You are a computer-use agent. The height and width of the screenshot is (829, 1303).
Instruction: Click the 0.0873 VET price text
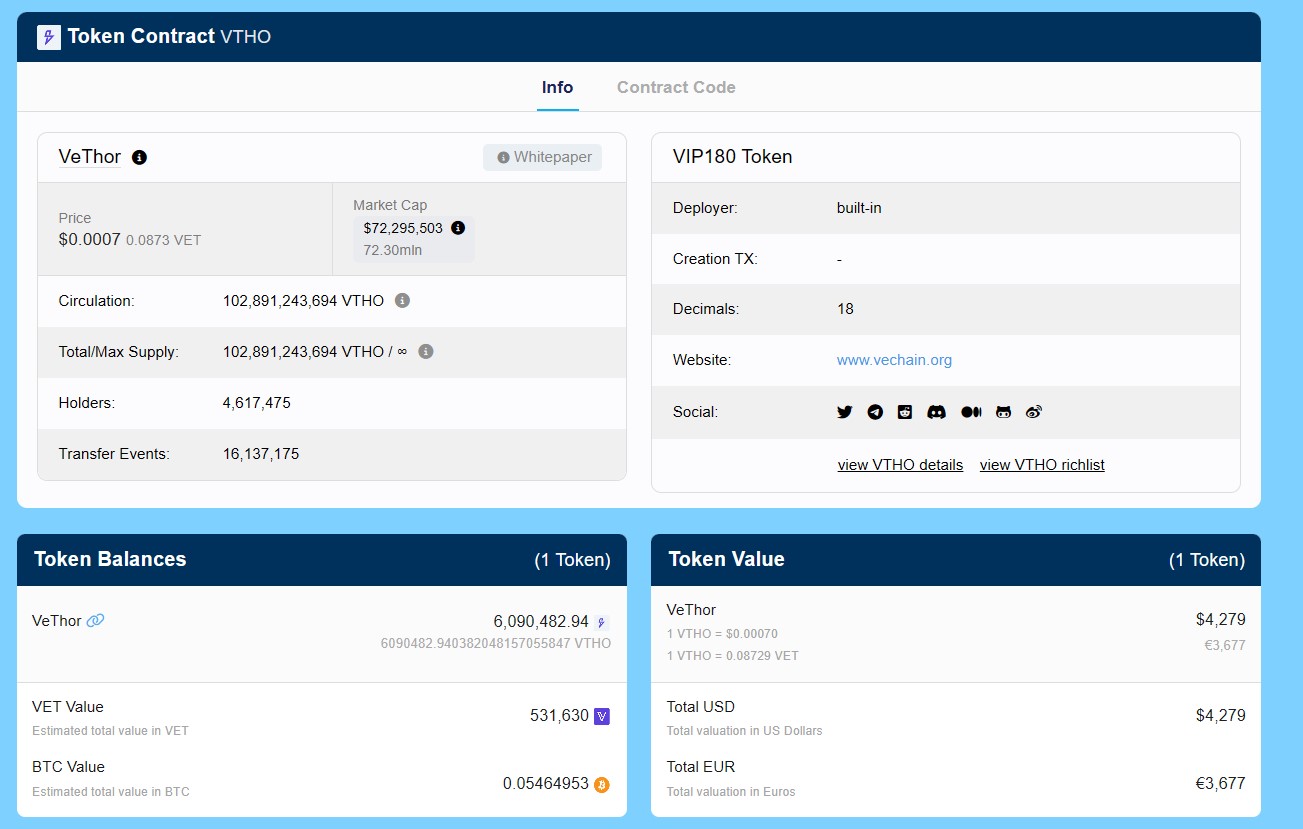[x=164, y=241]
